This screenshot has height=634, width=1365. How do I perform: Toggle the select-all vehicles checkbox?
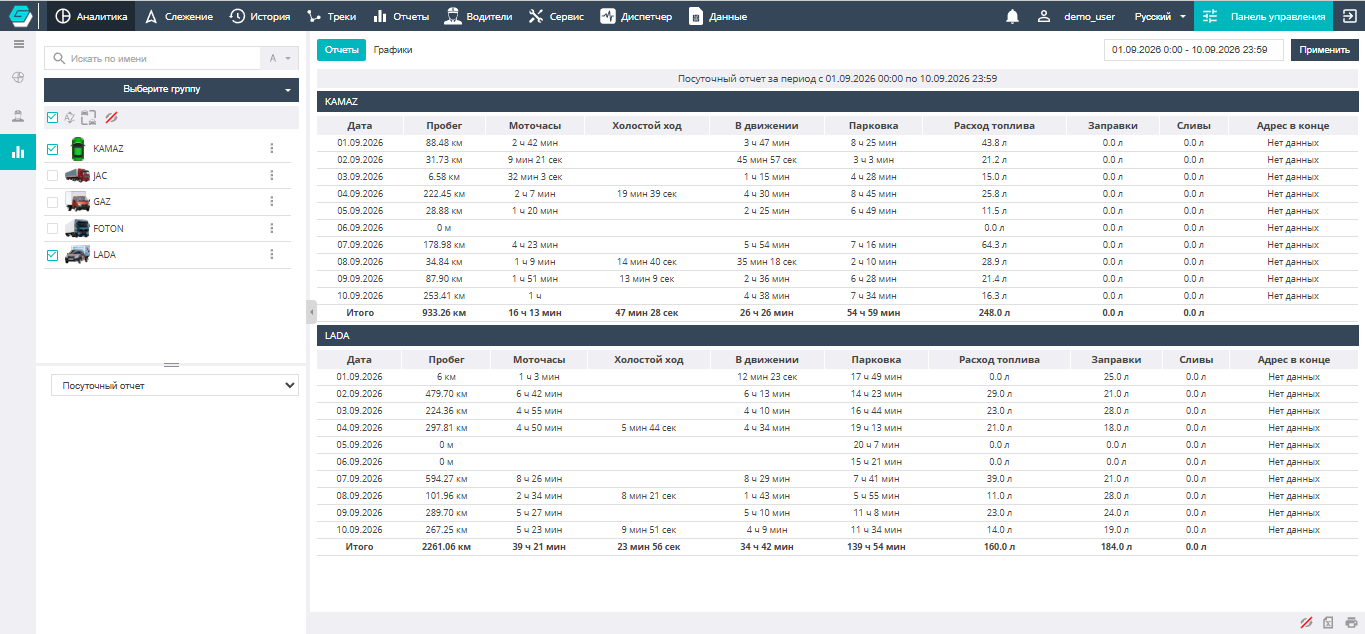click(52, 117)
